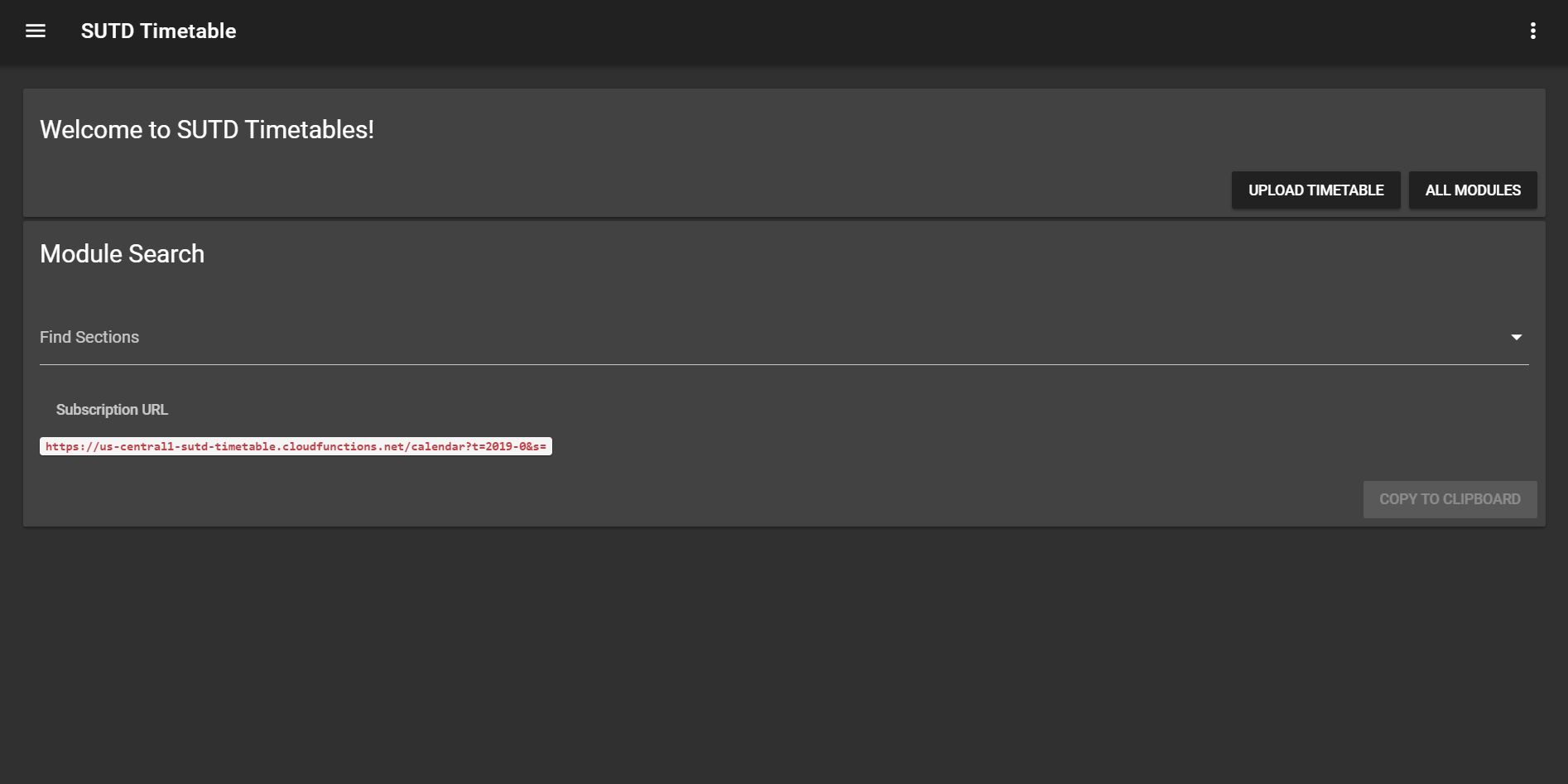Click the top app bar's empty middle area
The image size is (1568, 784).
(x=878, y=31)
